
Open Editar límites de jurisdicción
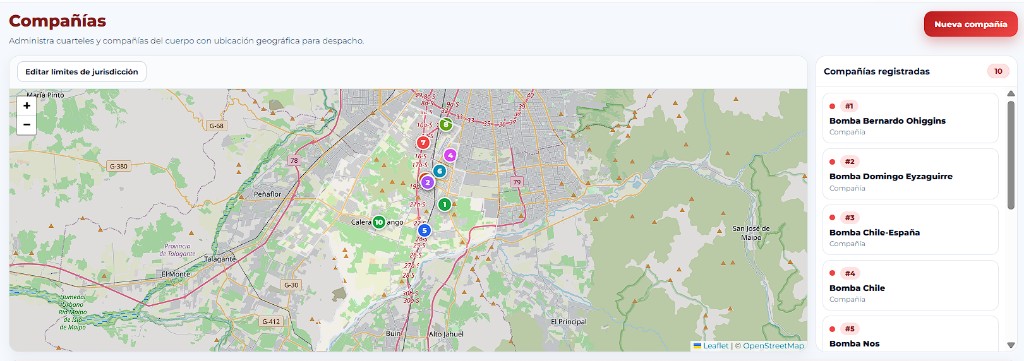click(82, 72)
